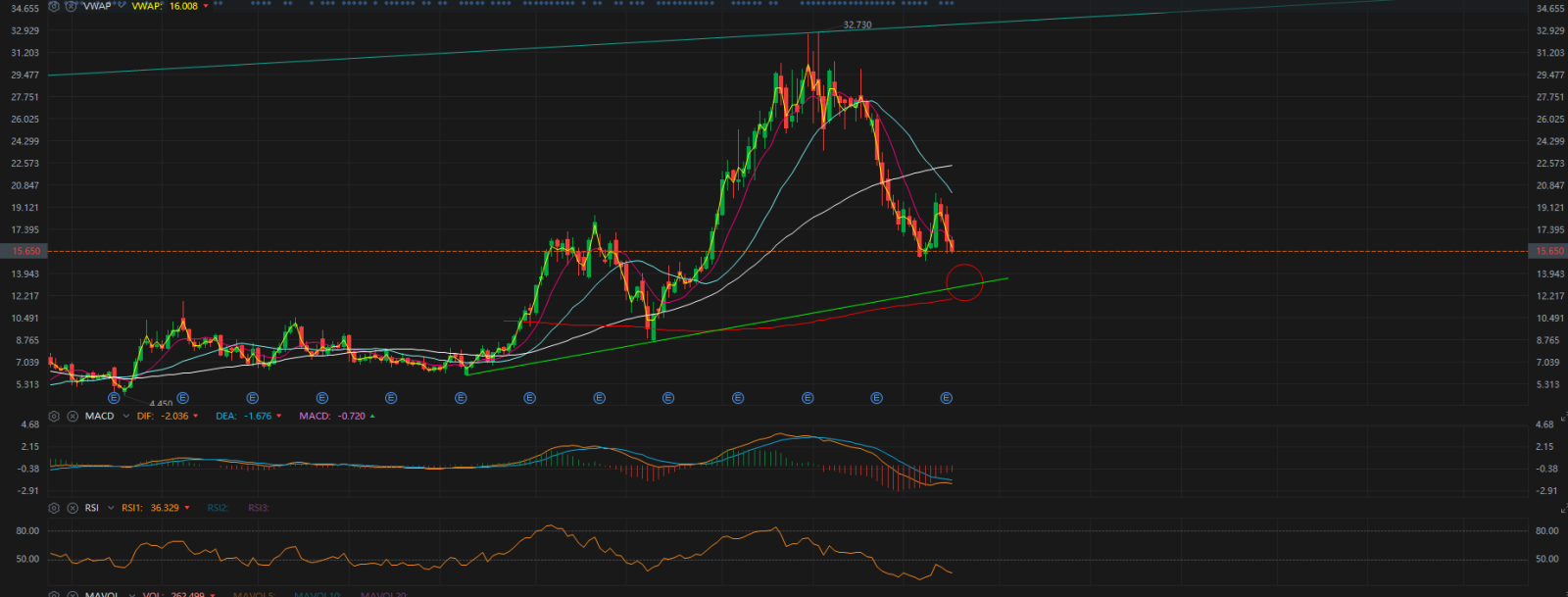Select the red circle drawing on the chart
Viewport: 1568px width, 597px height.
pyautogui.click(x=964, y=282)
